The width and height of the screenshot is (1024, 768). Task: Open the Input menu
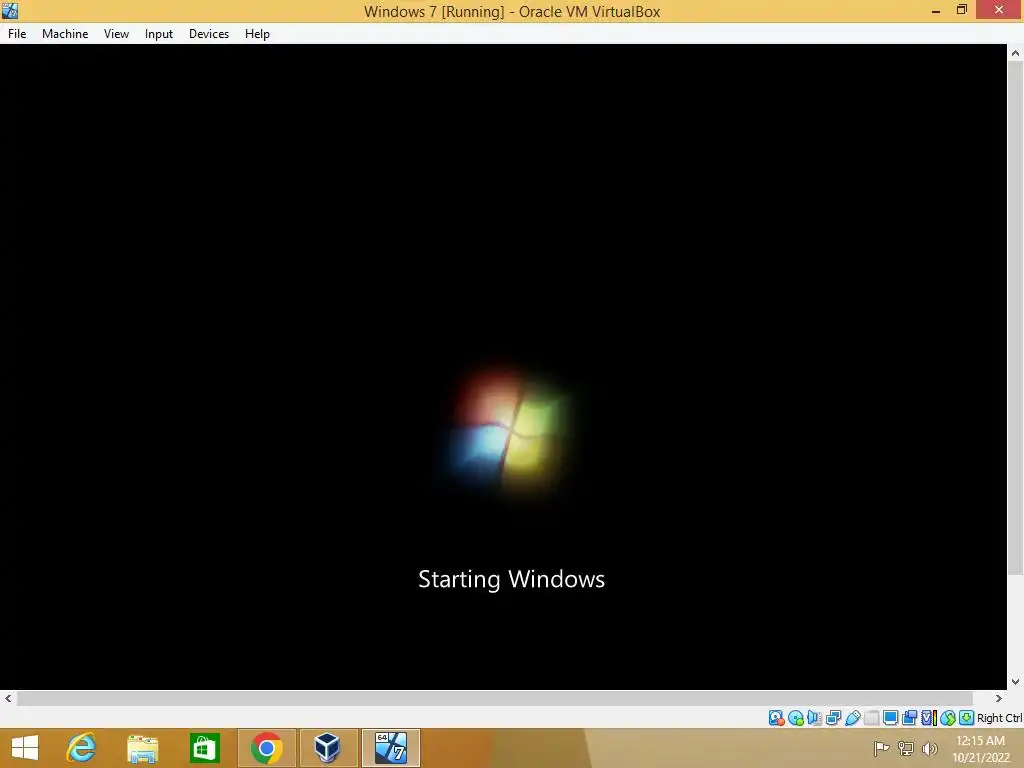[x=159, y=34]
